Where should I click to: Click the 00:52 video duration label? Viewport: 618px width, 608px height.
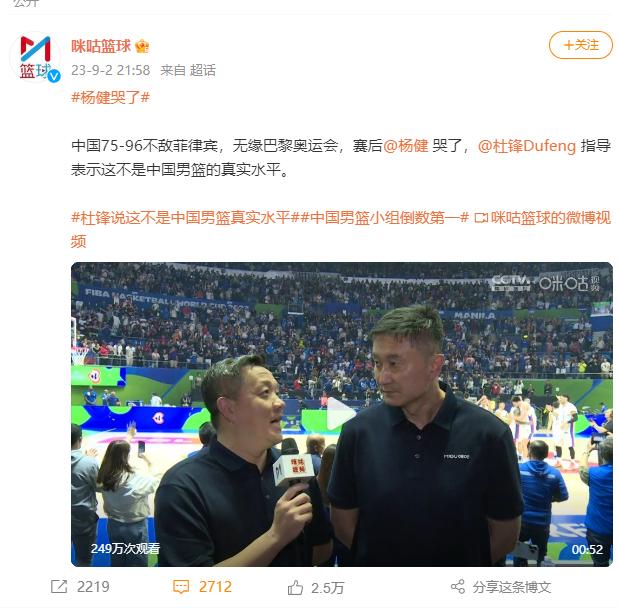pos(587,549)
